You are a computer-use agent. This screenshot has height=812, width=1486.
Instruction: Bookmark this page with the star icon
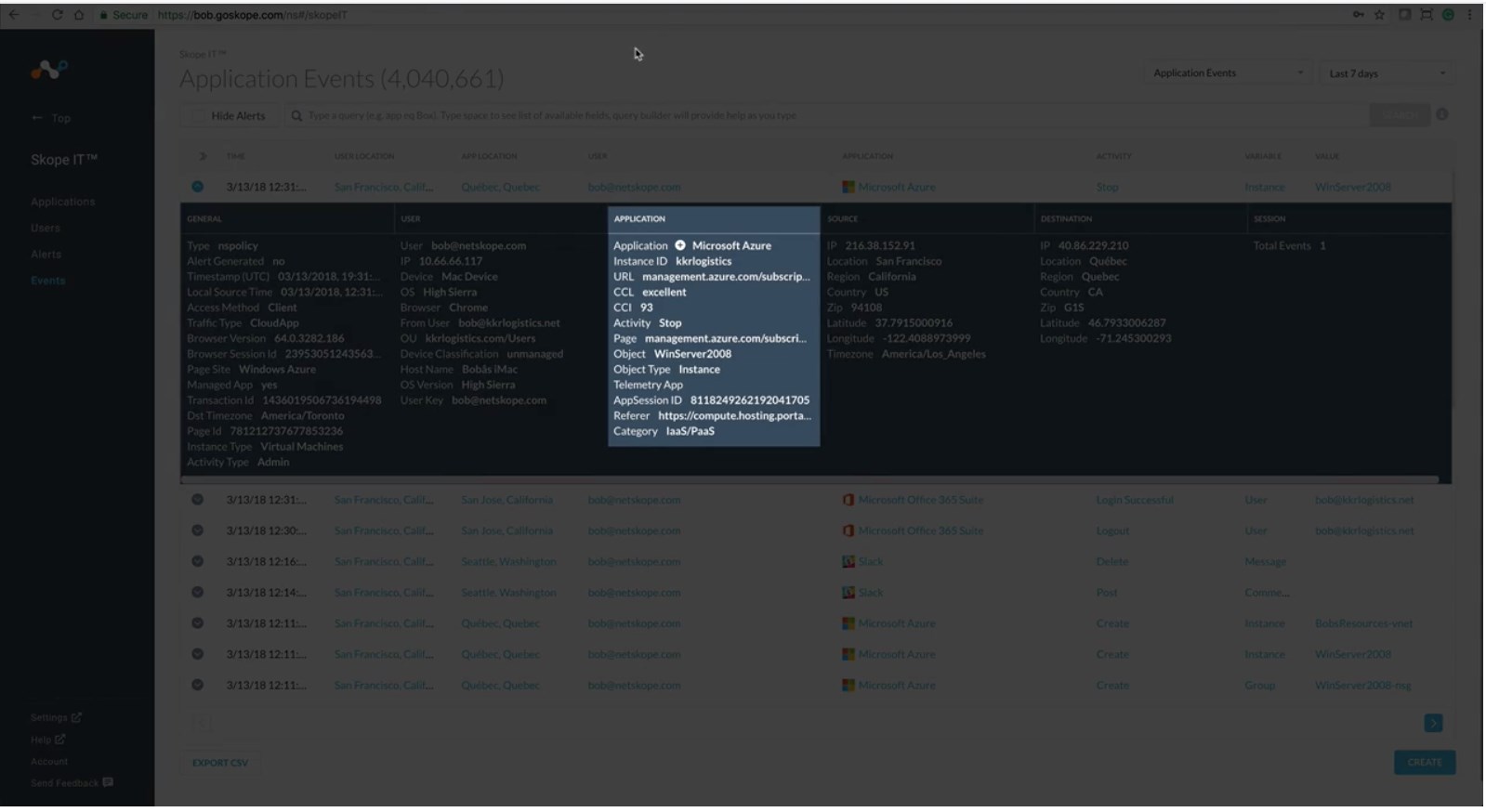[1380, 15]
